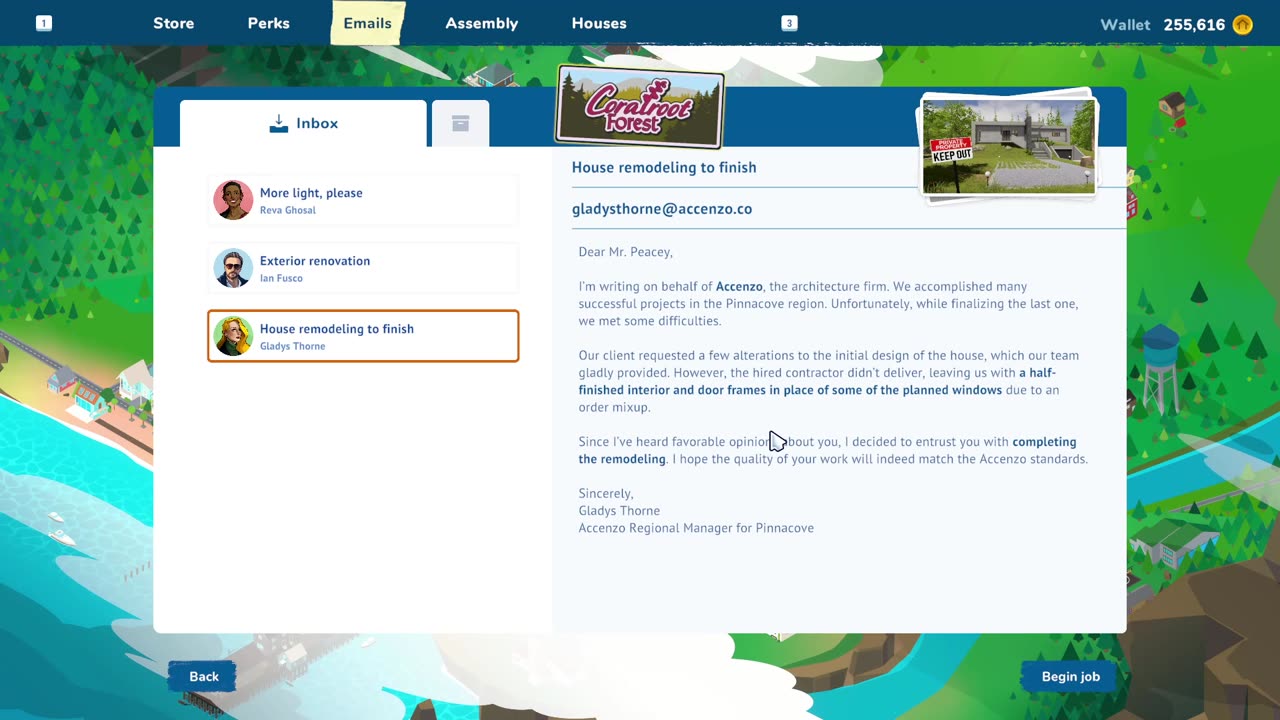Open the Assembly tab
This screenshot has width=1280, height=720.
click(x=482, y=23)
